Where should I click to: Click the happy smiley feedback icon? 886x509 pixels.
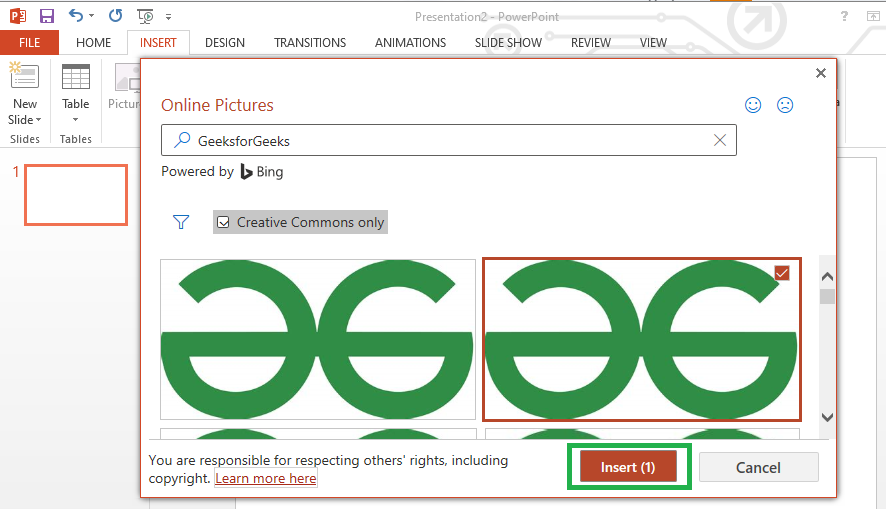[x=754, y=105]
